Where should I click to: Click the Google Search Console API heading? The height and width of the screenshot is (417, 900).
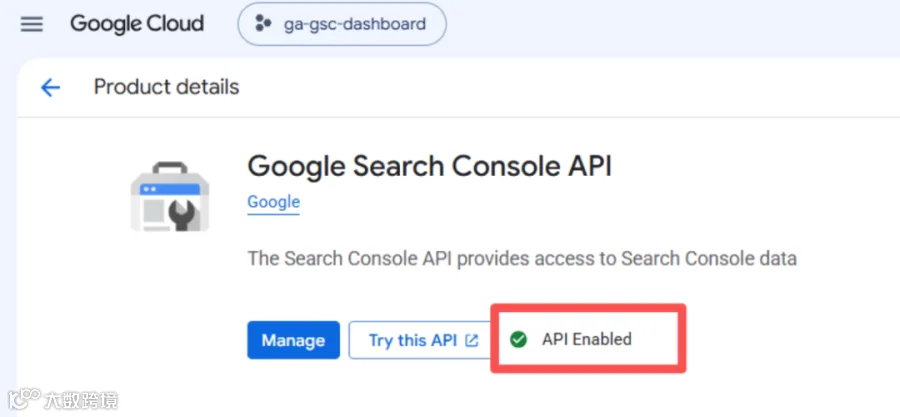click(x=429, y=167)
